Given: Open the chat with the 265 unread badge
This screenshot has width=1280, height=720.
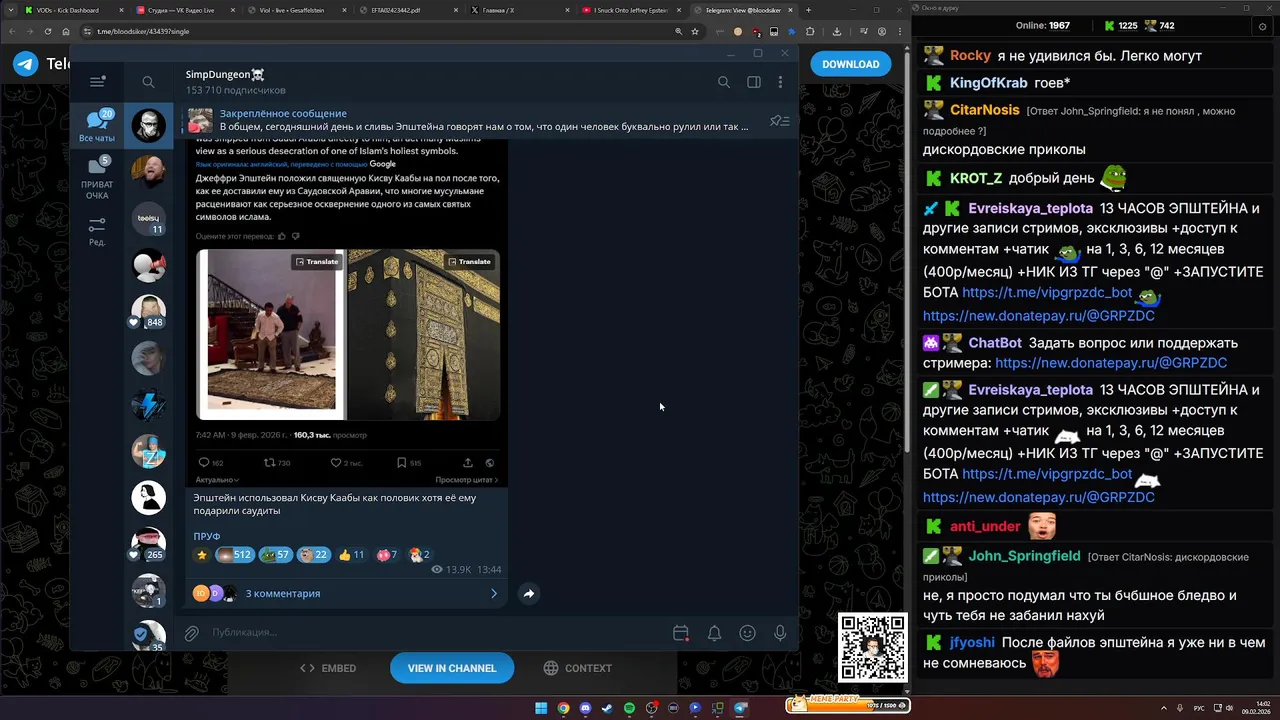Looking at the screenshot, I should coord(148,544).
